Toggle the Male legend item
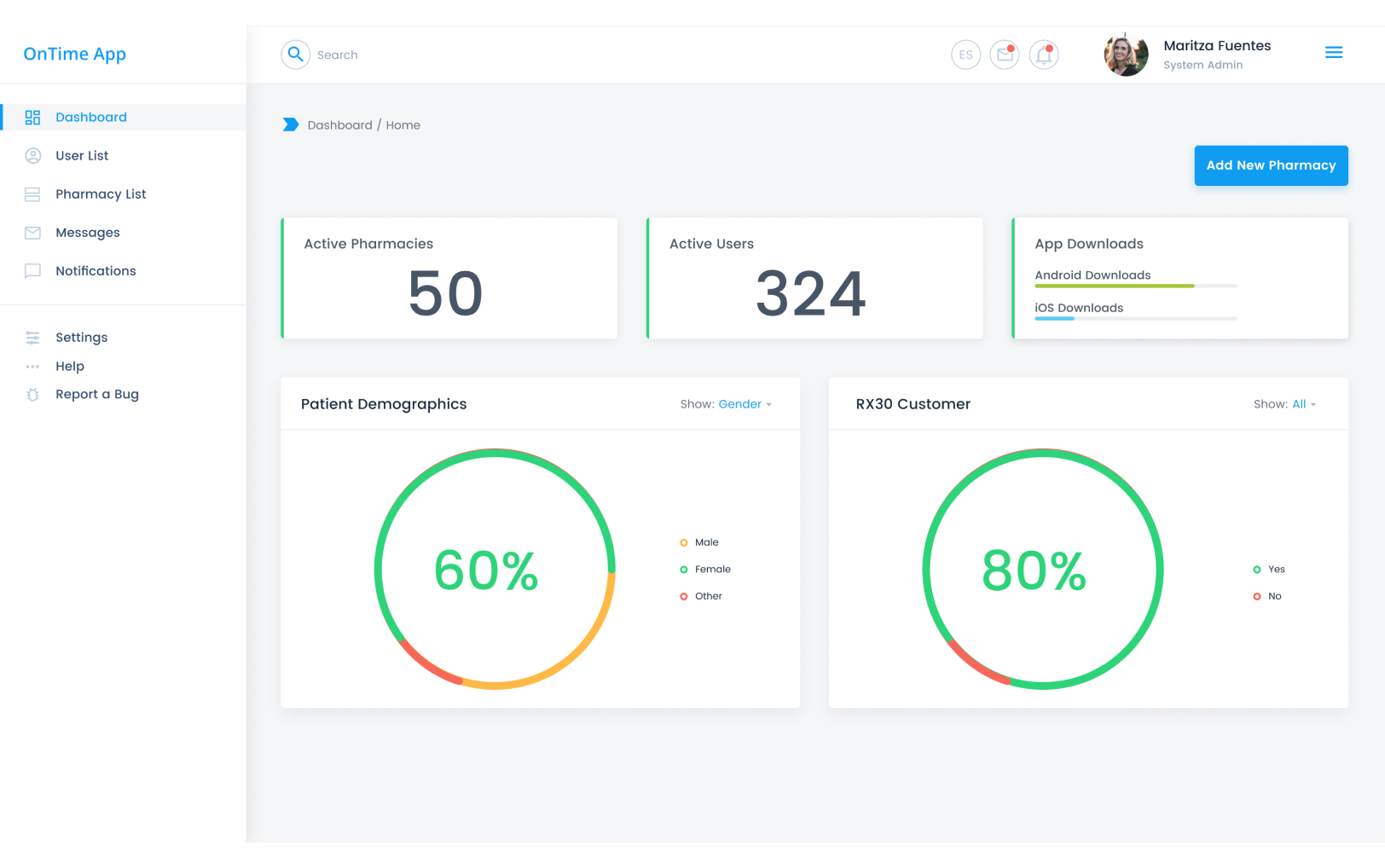This screenshot has width=1385, height=868. 699,542
